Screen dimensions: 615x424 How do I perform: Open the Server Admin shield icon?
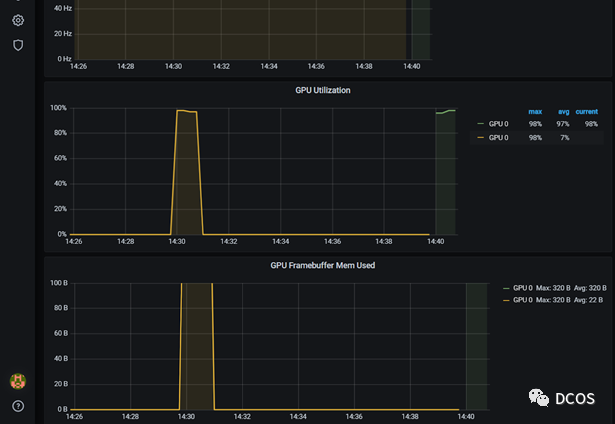[18, 45]
